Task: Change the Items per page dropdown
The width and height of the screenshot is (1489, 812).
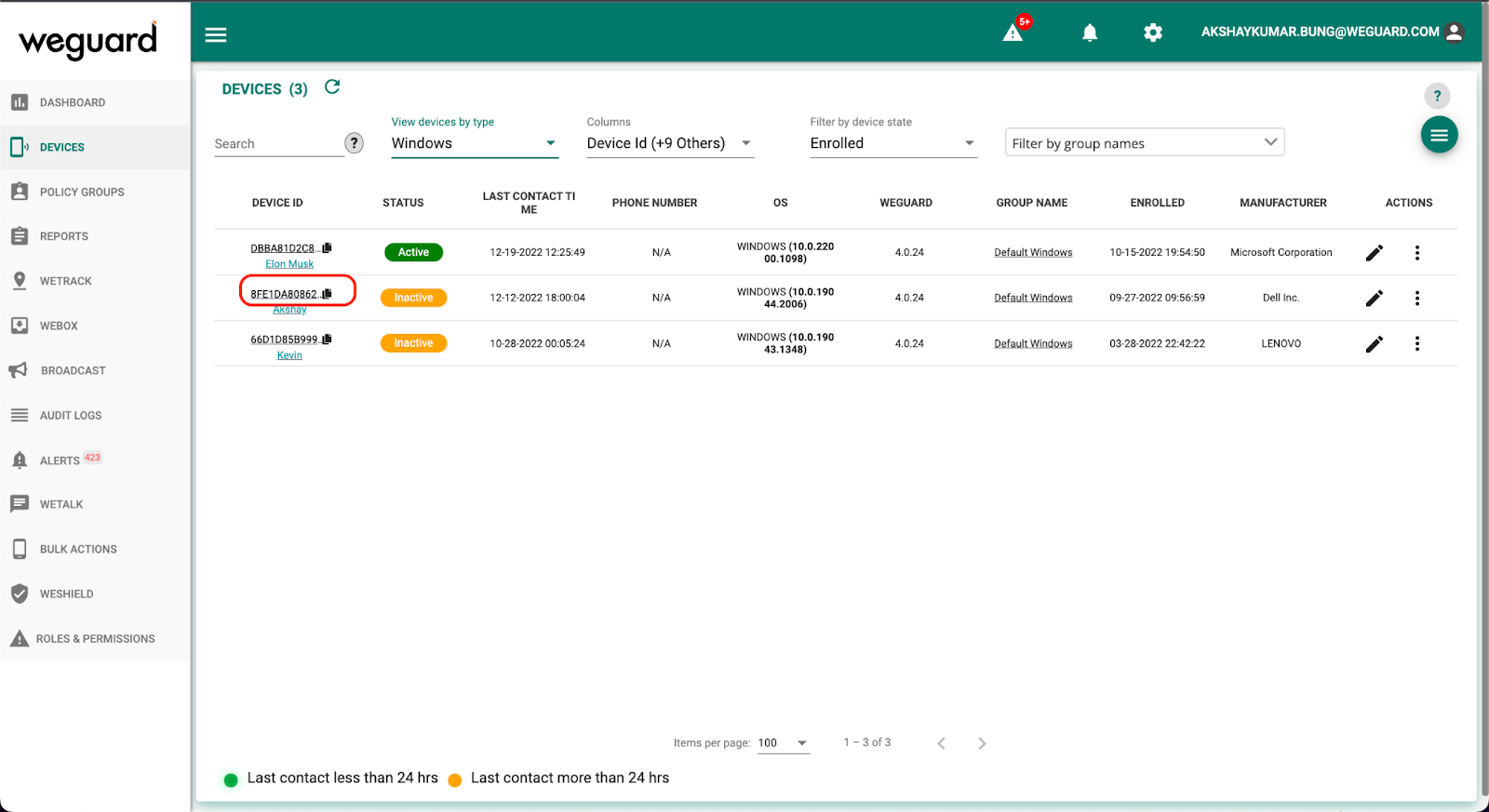Action: coord(784,743)
